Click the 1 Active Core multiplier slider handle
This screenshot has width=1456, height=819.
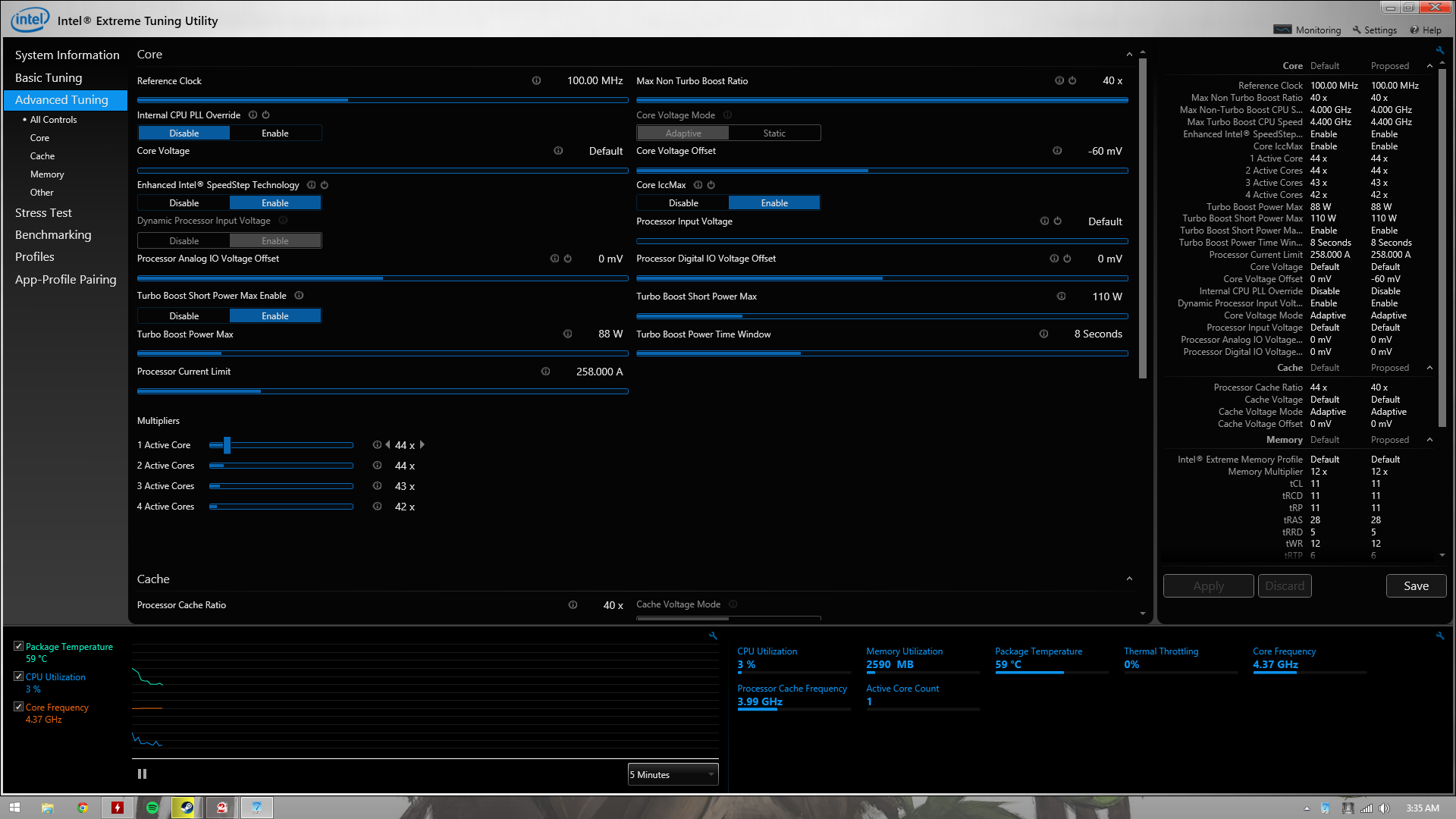(x=227, y=445)
